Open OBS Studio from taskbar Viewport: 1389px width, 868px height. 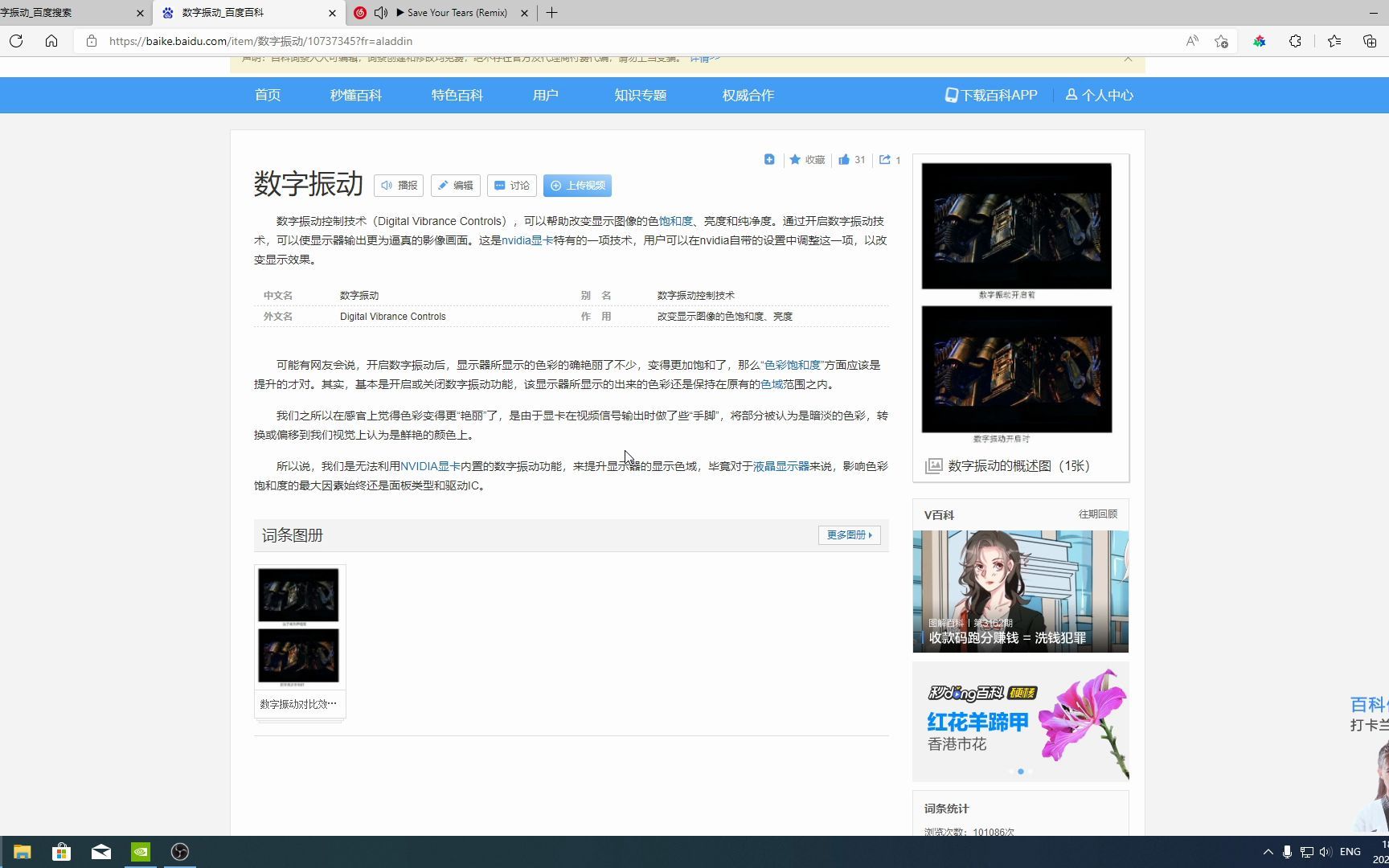(x=180, y=852)
